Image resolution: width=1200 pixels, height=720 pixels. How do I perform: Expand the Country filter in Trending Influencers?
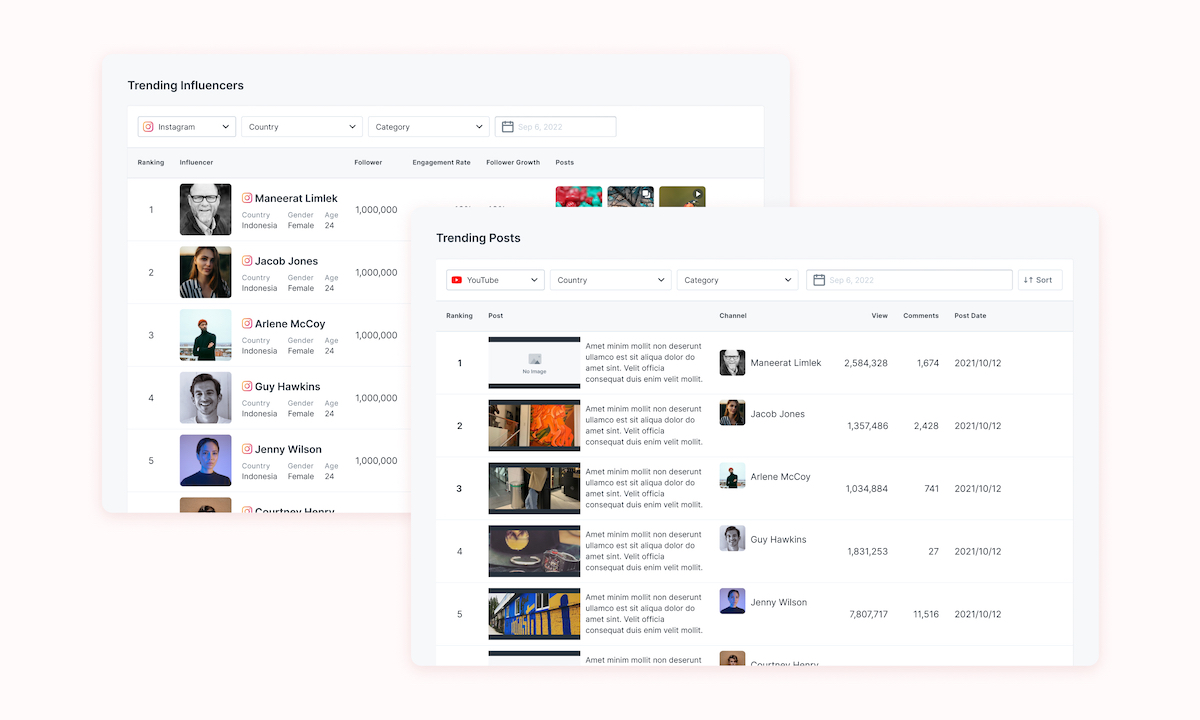(x=302, y=127)
